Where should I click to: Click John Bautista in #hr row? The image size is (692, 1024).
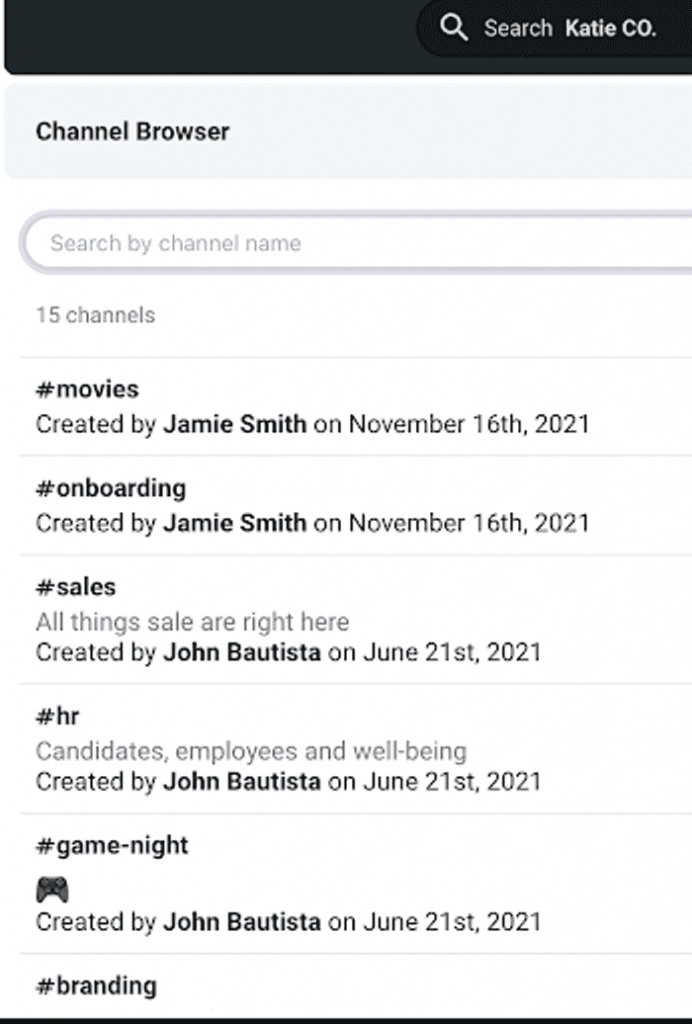pos(242,781)
